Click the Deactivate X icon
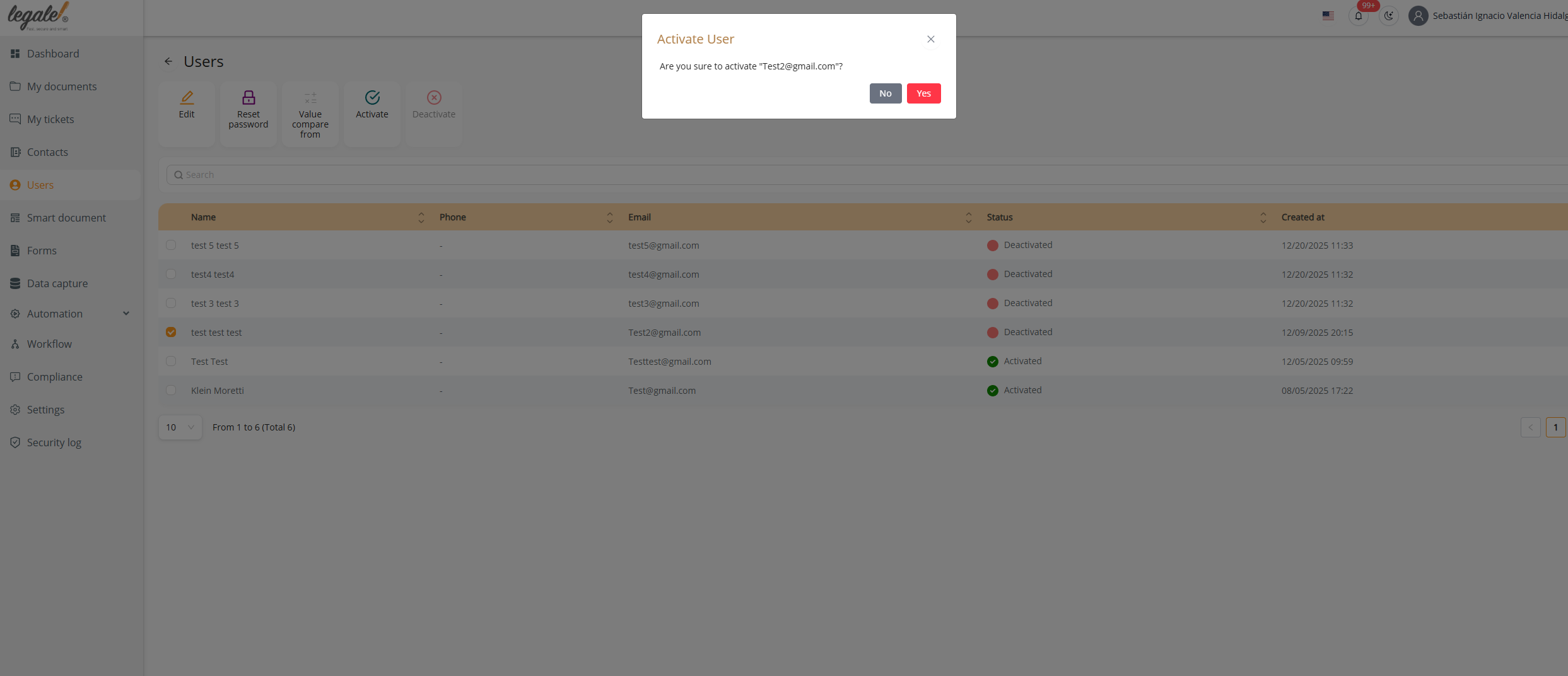The image size is (1568, 676). pos(434,98)
